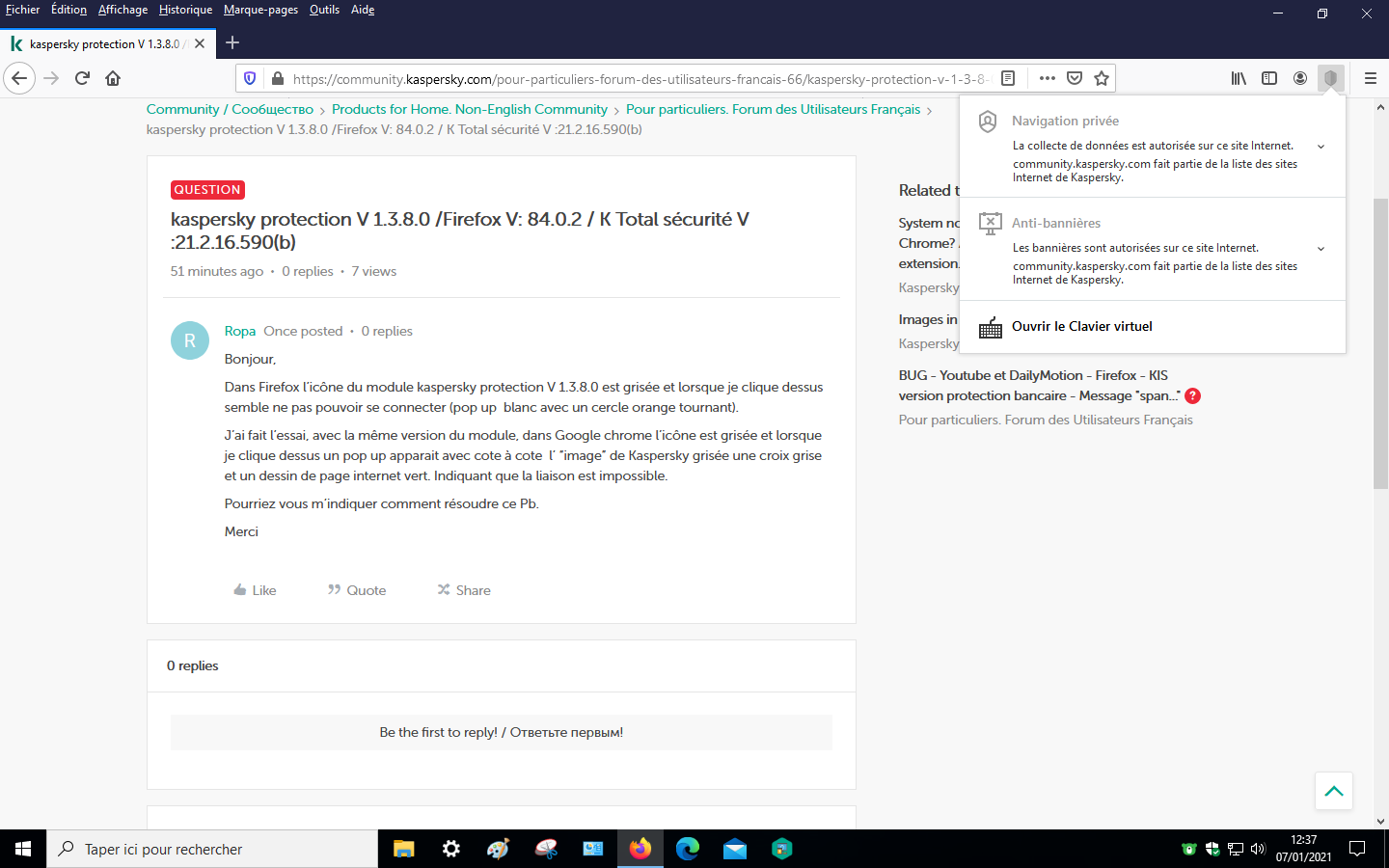This screenshot has width=1389, height=868.
Task: Open Products for Home. Non-English Community breadcrumb
Action: tap(470, 110)
